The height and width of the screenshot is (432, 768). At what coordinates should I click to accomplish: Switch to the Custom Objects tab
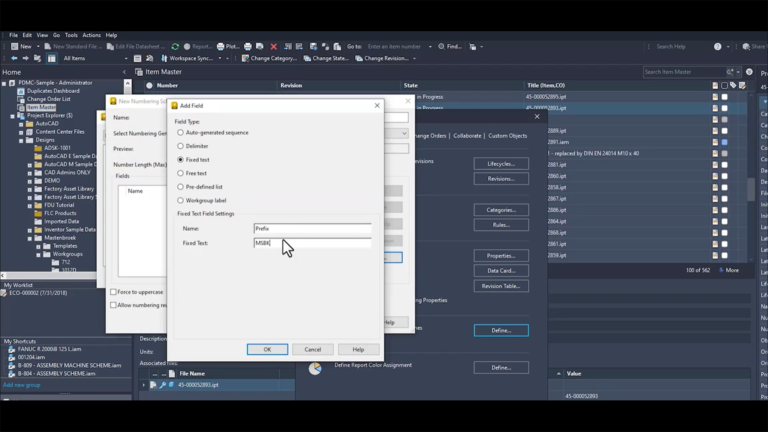coord(507,136)
